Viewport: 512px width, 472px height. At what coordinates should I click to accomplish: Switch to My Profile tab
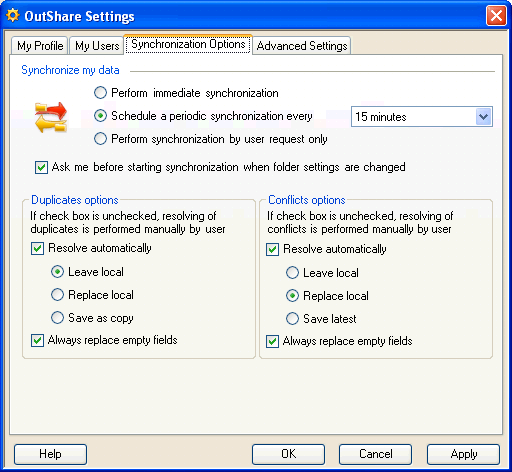click(40, 46)
